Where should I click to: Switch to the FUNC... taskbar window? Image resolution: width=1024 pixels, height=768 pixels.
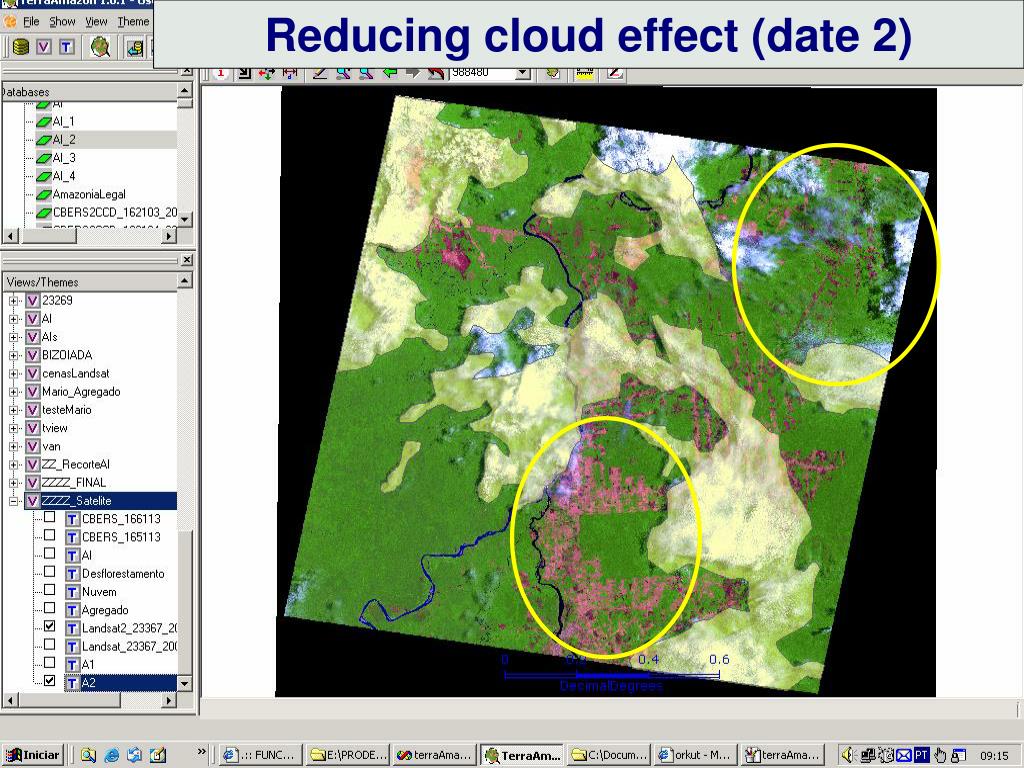261,756
